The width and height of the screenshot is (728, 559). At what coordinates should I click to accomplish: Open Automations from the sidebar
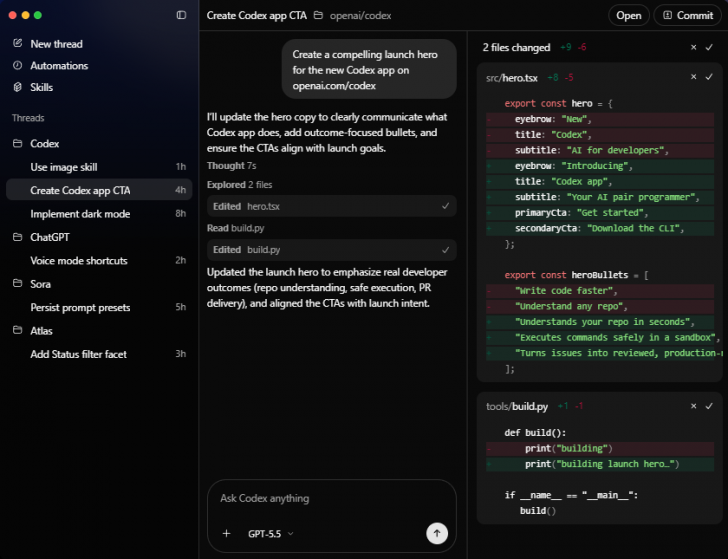[x=59, y=65]
